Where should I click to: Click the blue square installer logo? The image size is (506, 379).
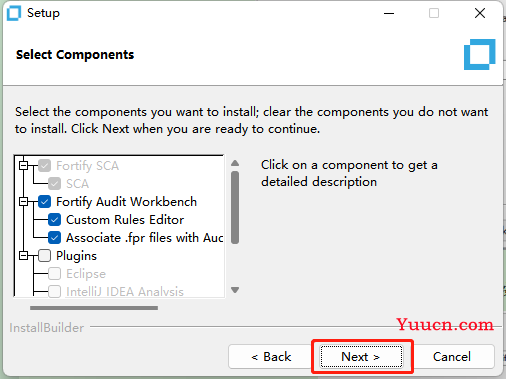tap(479, 54)
